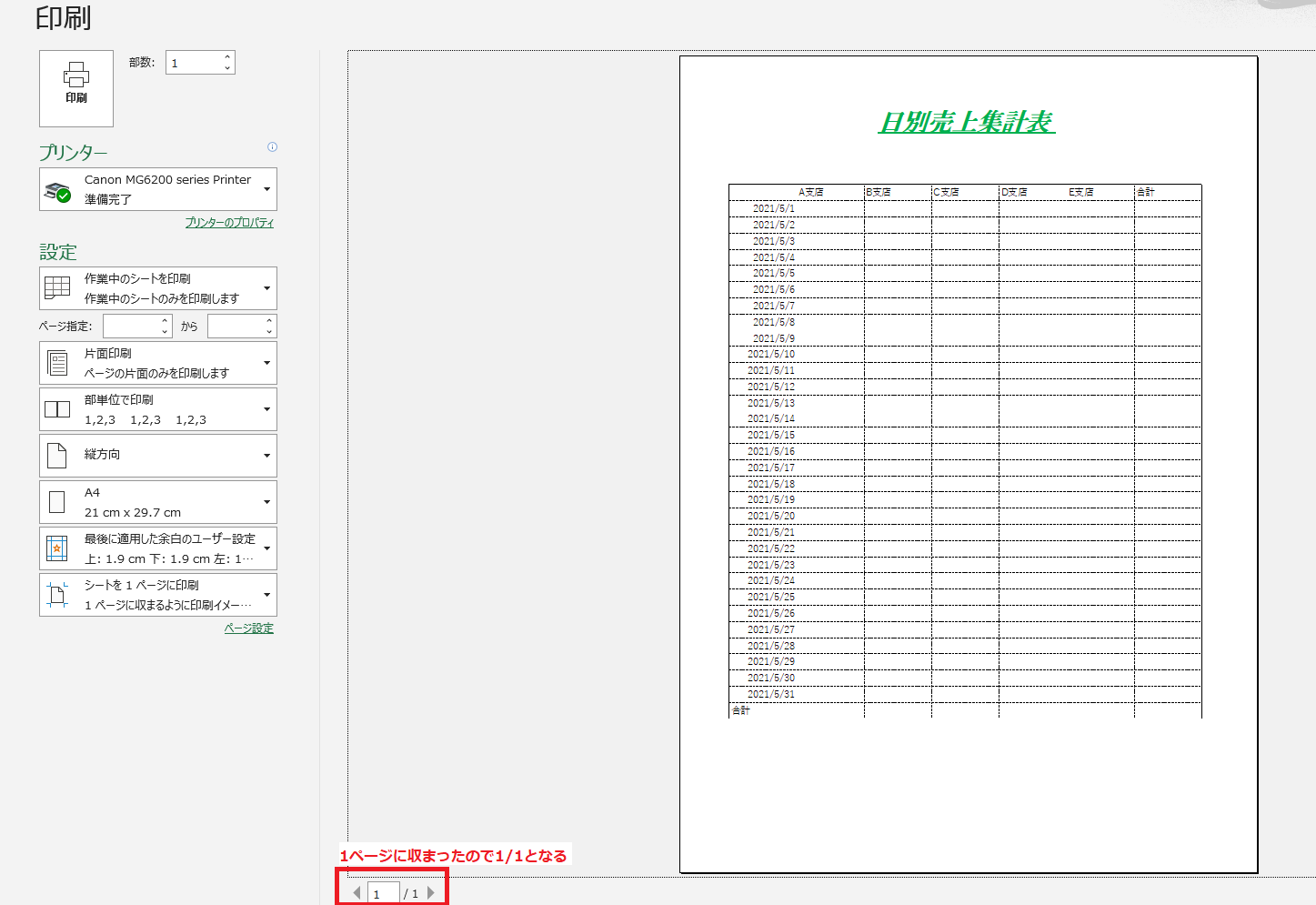1316x905 pixels.
Task: Expand the シートを1ページに印刷 scaling dropdown
Action: coord(266,595)
